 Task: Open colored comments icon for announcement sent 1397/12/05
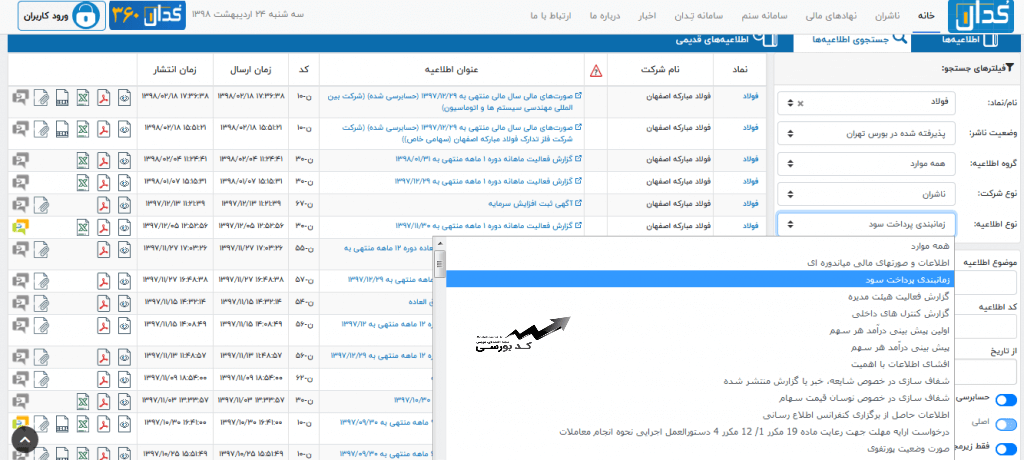20,227
